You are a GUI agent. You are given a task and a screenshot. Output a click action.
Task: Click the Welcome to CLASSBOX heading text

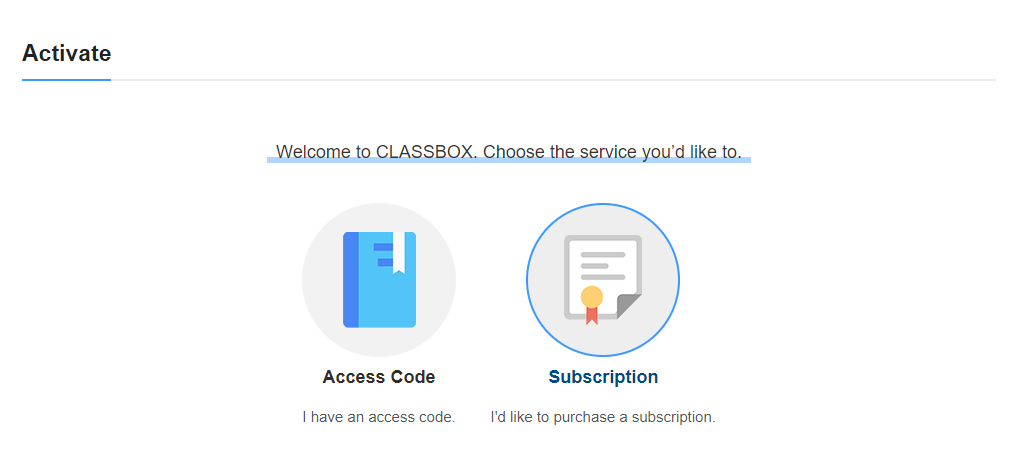(509, 152)
